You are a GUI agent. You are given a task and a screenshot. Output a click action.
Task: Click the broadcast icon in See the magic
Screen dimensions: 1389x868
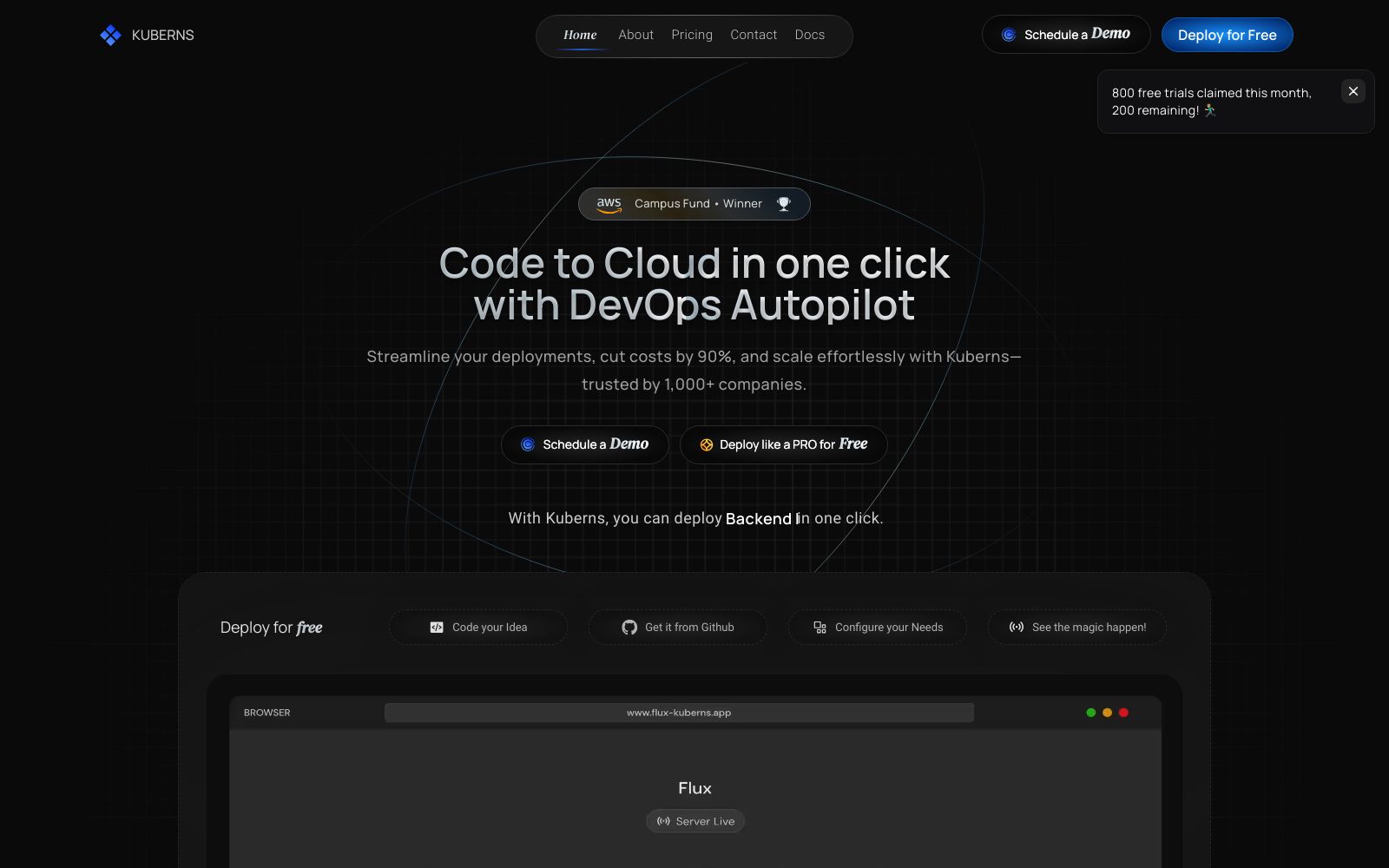point(1017,627)
